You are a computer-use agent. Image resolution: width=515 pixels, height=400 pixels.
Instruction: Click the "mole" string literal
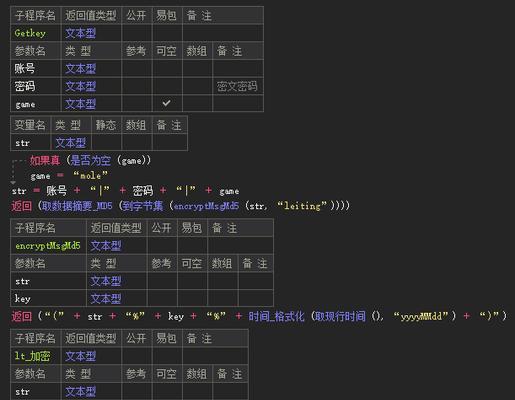tap(90, 176)
